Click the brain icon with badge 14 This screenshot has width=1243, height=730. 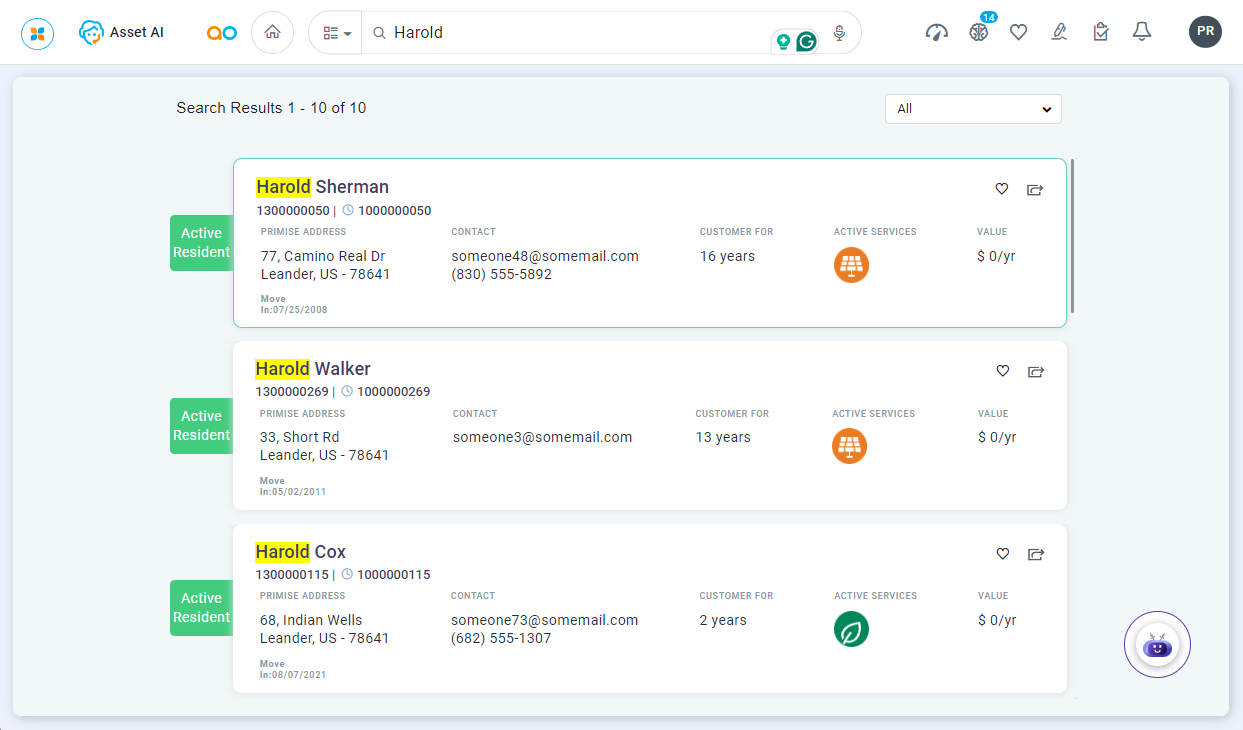coord(978,32)
